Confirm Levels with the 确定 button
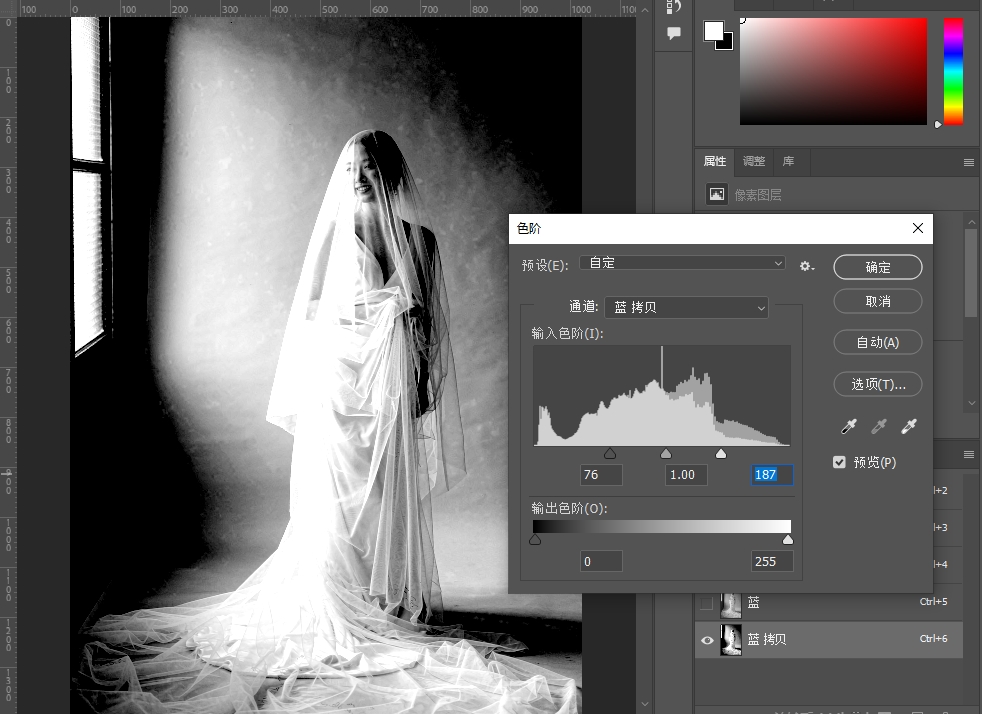The image size is (982, 714). coord(877,267)
